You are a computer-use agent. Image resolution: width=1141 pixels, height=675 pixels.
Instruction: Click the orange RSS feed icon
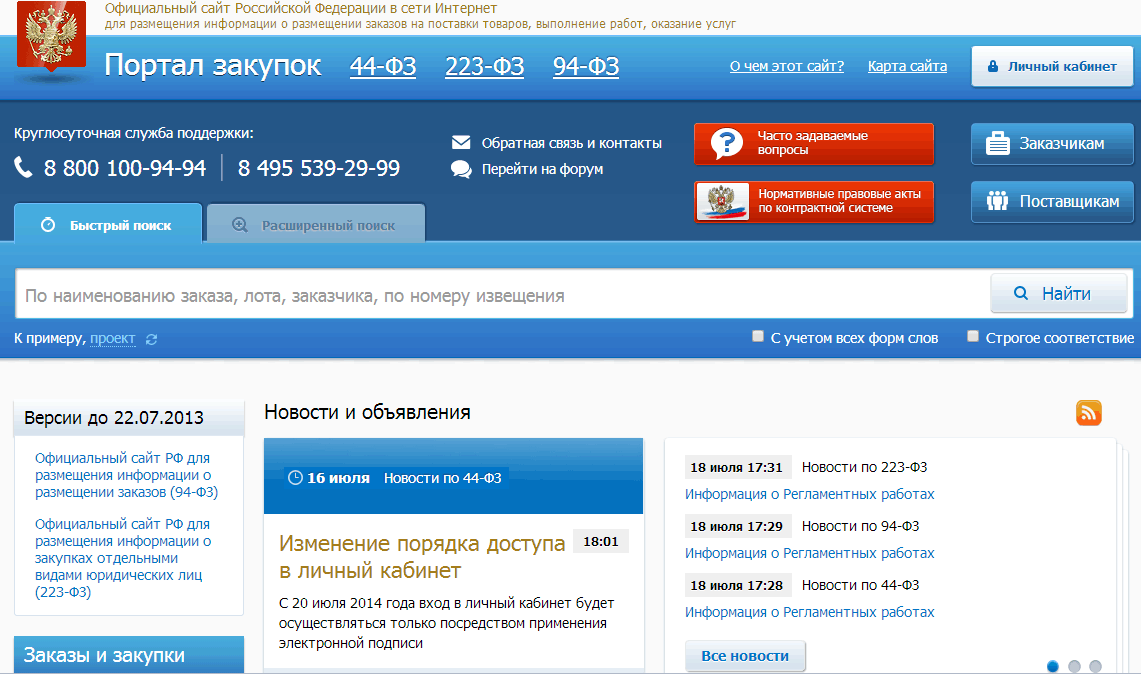[x=1088, y=412]
